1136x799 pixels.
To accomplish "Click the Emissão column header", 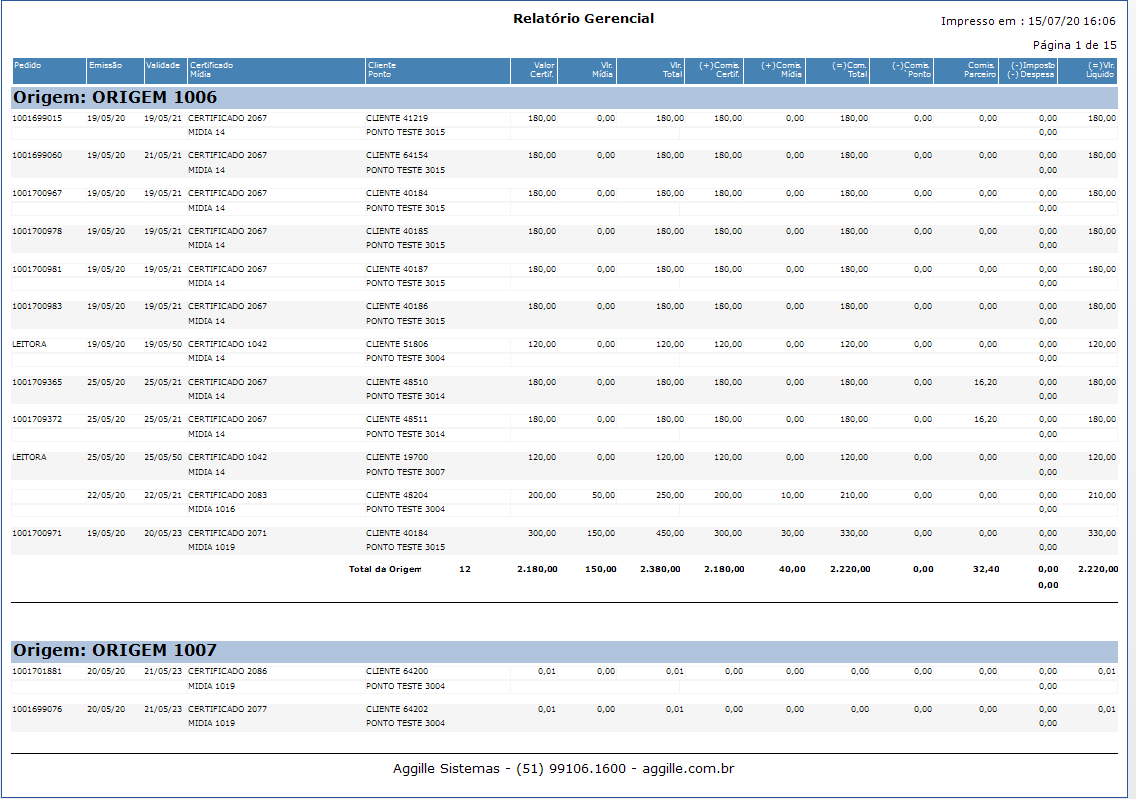I will [105, 65].
